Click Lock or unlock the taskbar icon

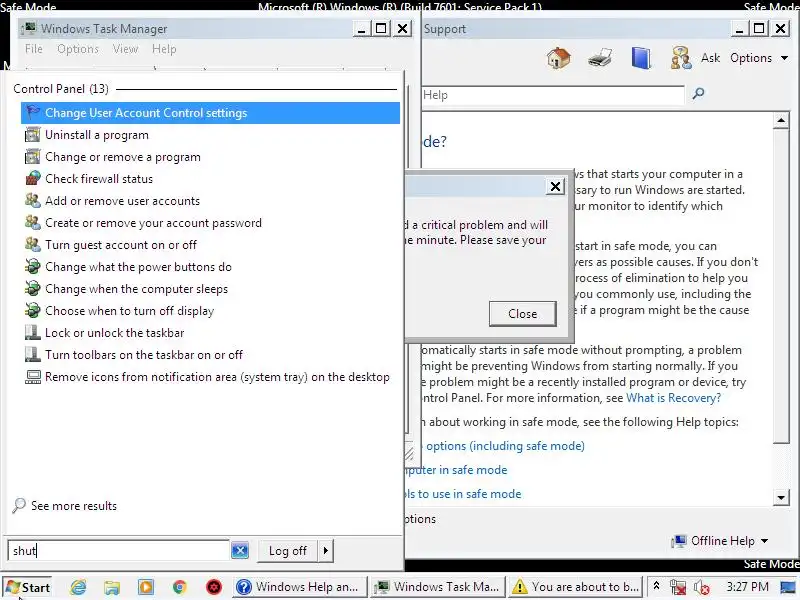[x=33, y=332]
